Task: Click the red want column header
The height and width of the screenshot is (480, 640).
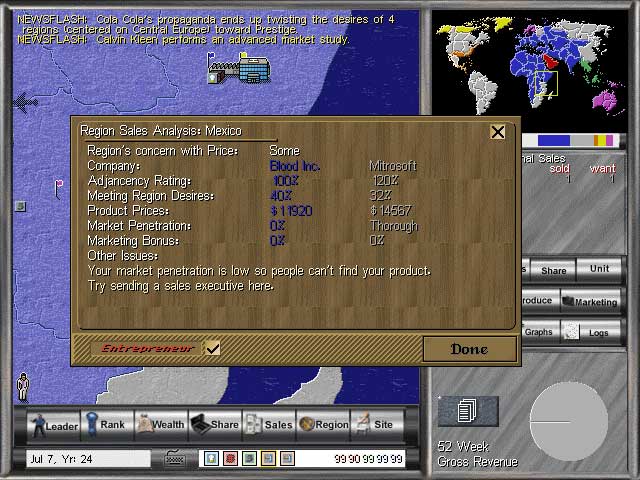Action: pyautogui.click(x=602, y=168)
